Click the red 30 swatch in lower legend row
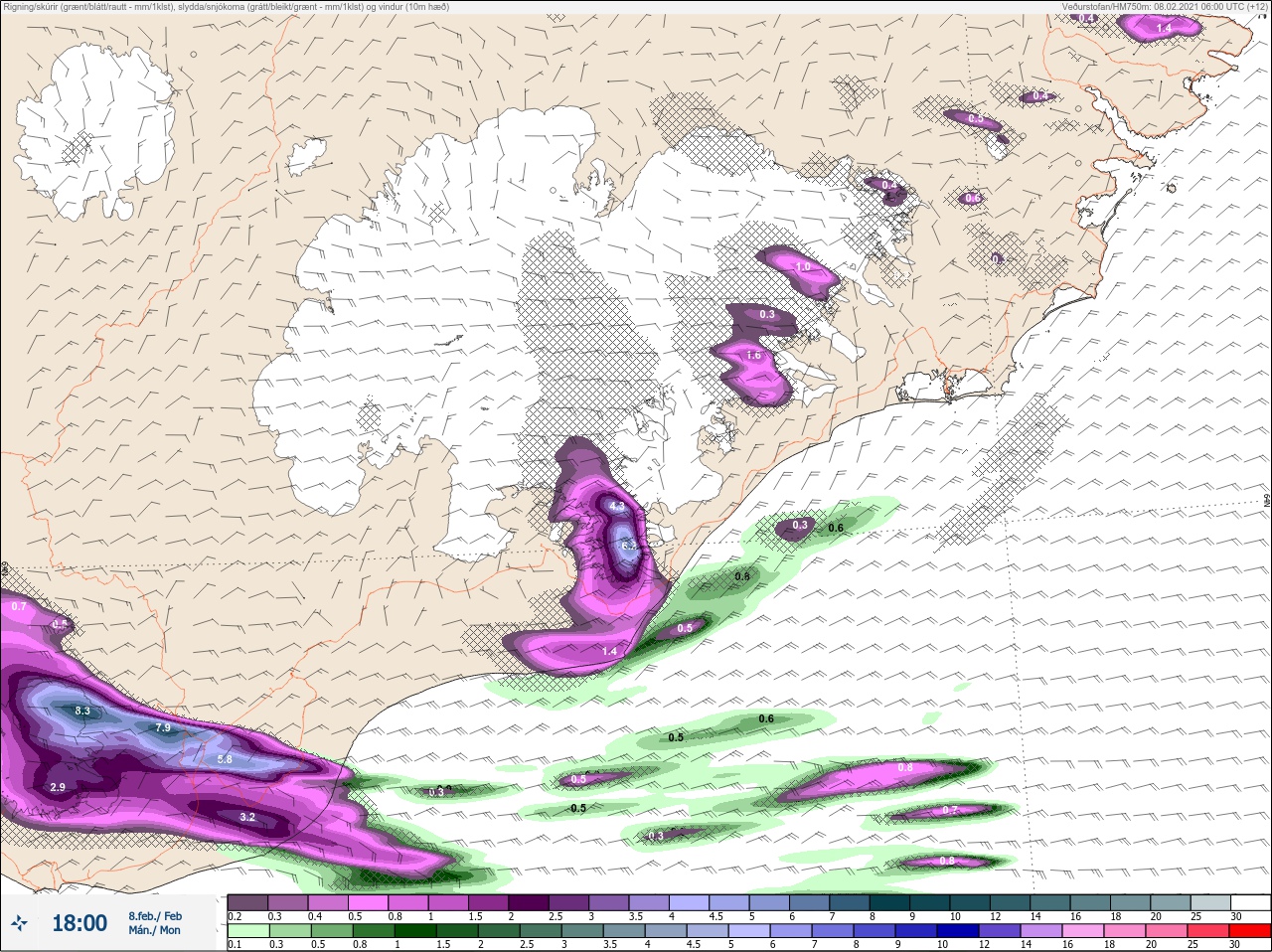 click(x=1249, y=930)
